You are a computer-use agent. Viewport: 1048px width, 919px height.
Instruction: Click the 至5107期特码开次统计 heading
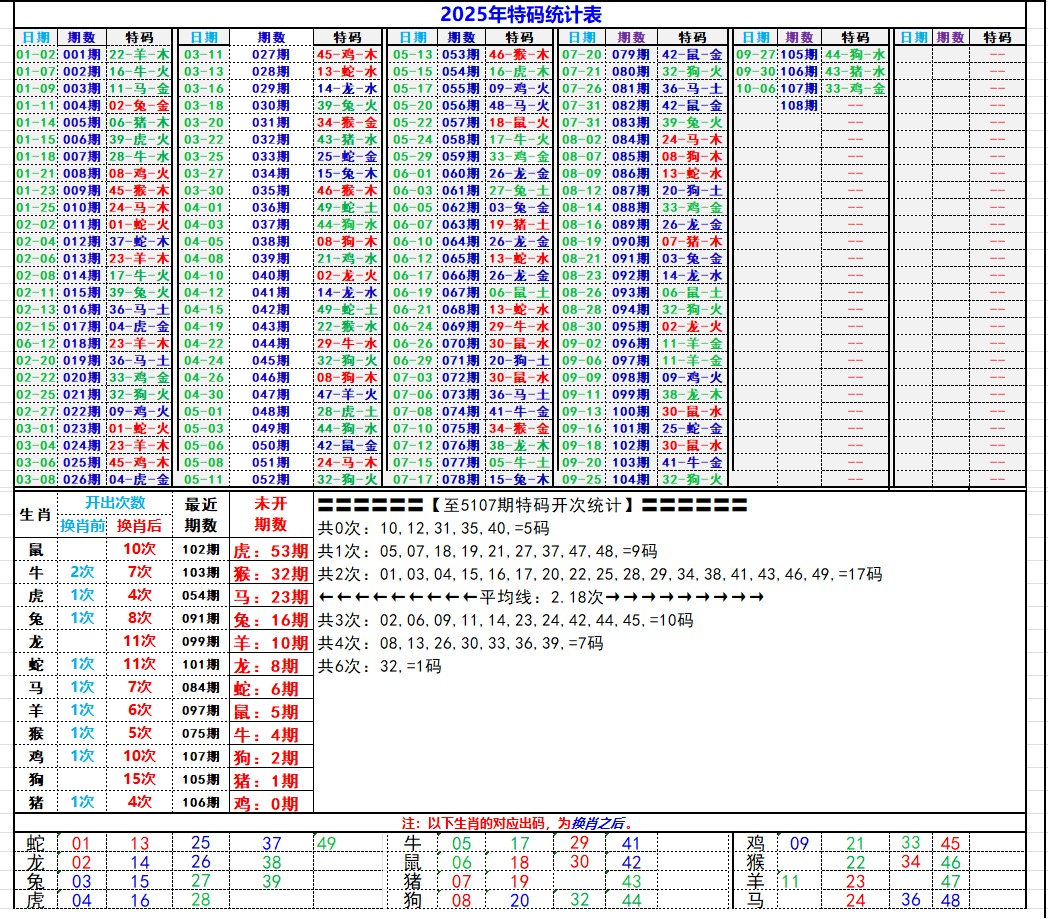(x=531, y=505)
